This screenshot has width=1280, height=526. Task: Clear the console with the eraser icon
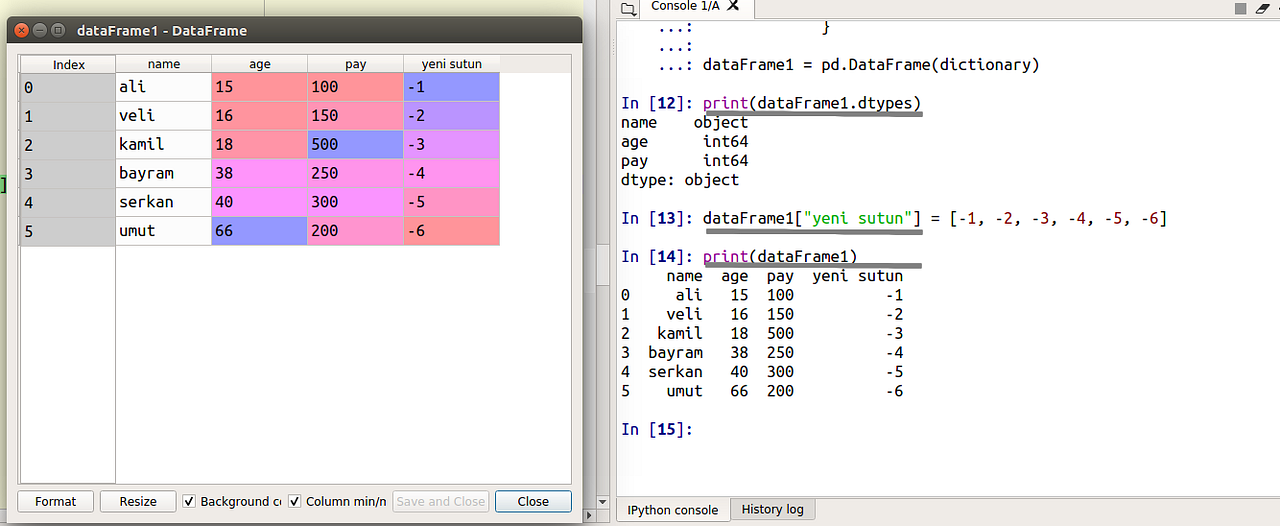[x=1263, y=8]
